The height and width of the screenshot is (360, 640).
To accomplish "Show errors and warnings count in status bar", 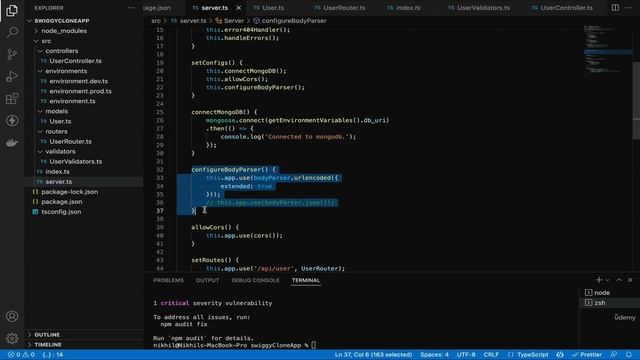I will tap(21, 355).
